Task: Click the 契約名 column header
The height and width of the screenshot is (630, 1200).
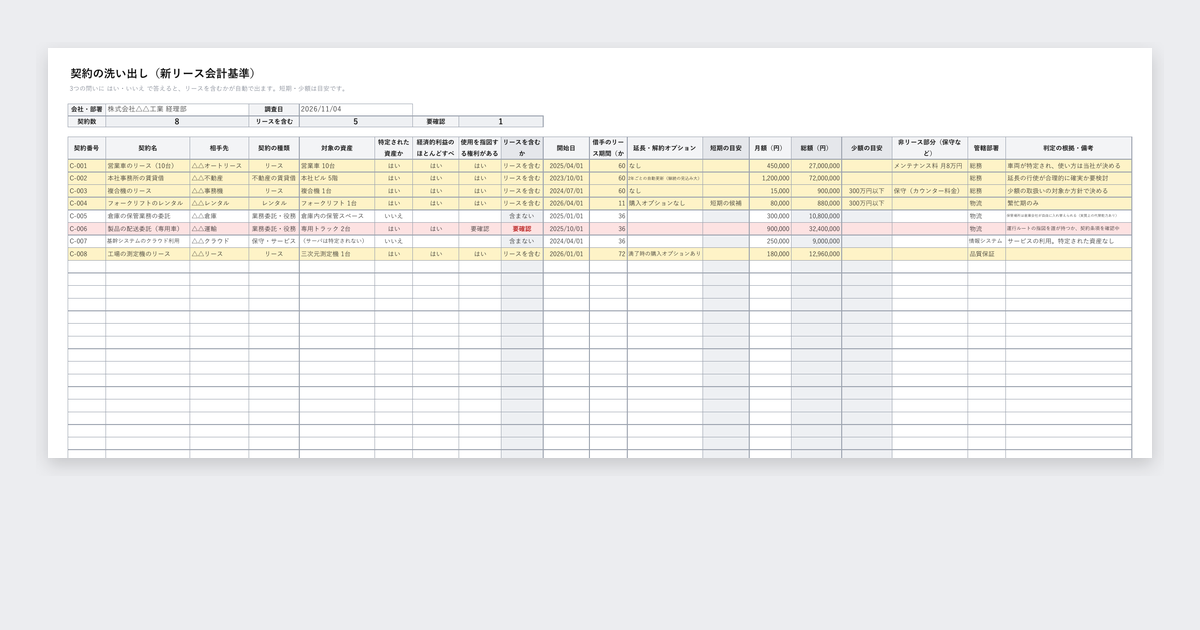Action: [147, 148]
